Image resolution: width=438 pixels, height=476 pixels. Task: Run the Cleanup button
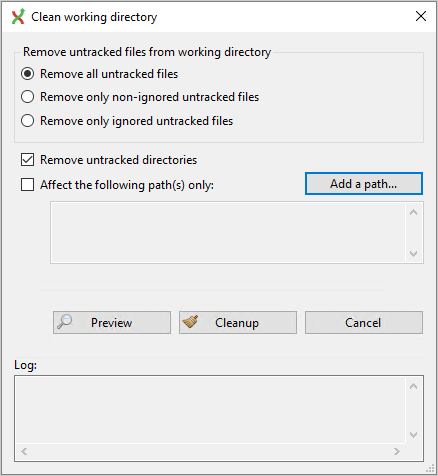point(238,322)
